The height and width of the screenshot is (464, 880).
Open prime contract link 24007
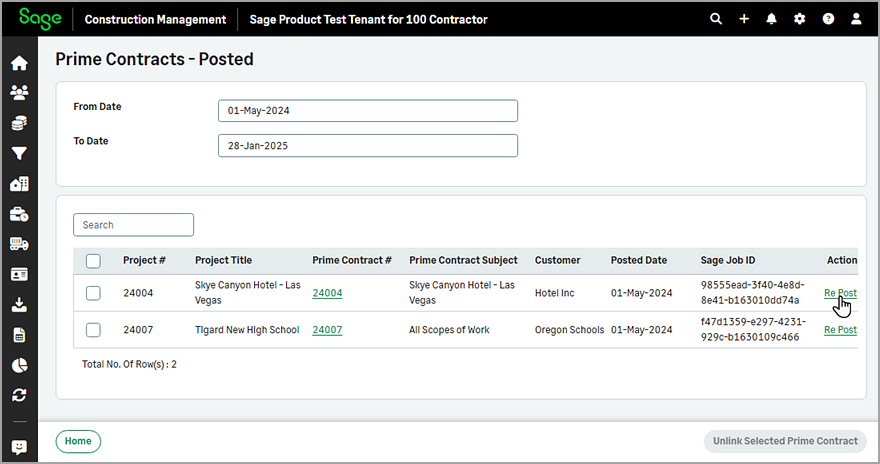point(327,330)
